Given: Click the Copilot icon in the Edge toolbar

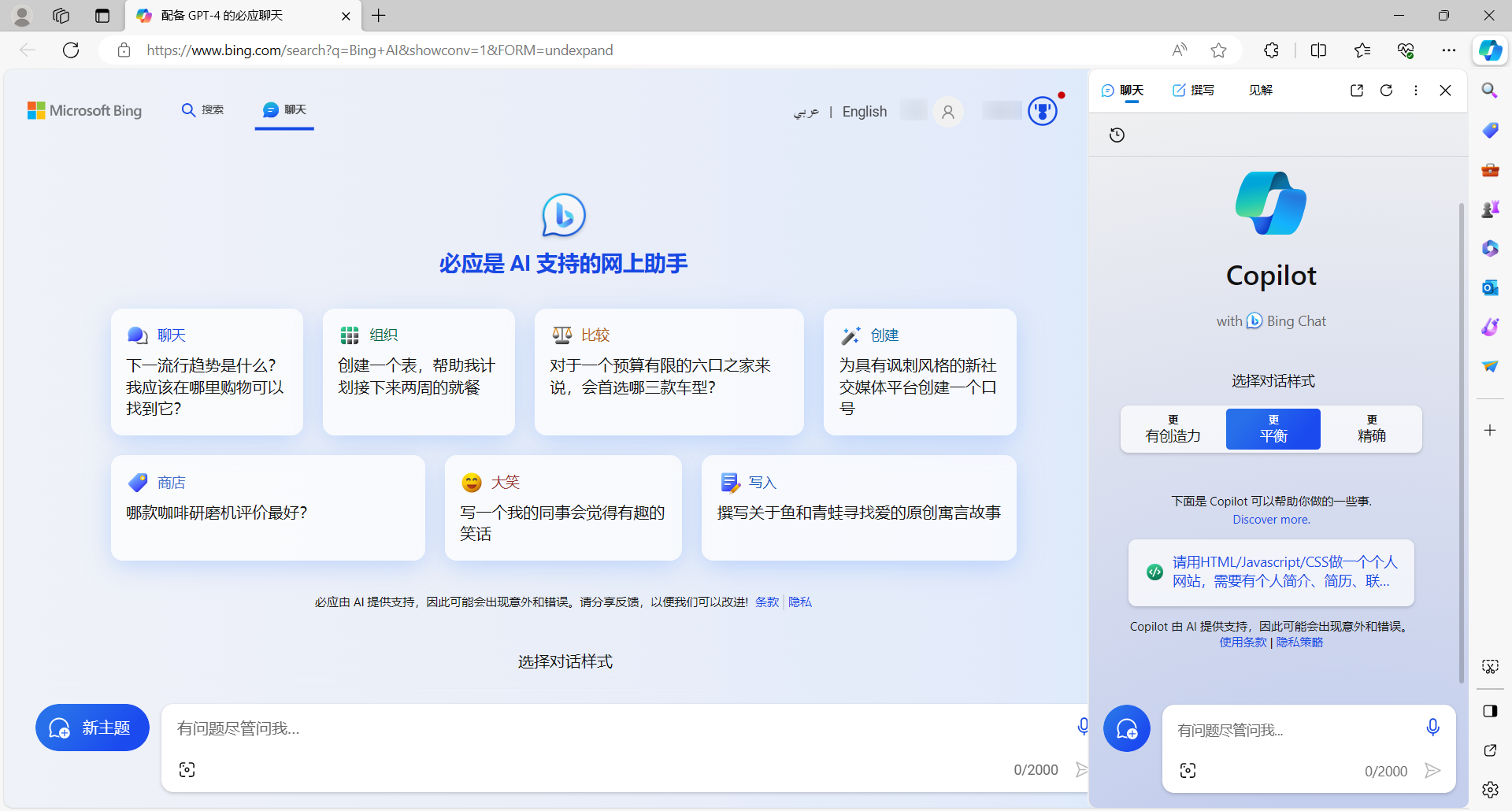Looking at the screenshot, I should (x=1490, y=50).
